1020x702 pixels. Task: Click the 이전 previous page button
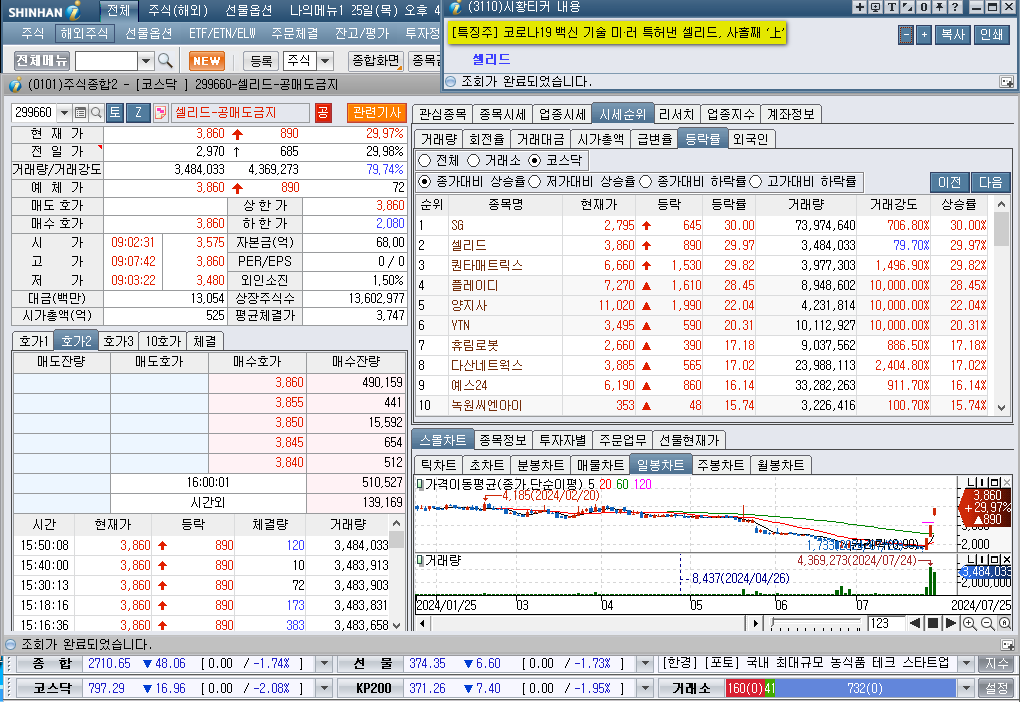click(950, 182)
